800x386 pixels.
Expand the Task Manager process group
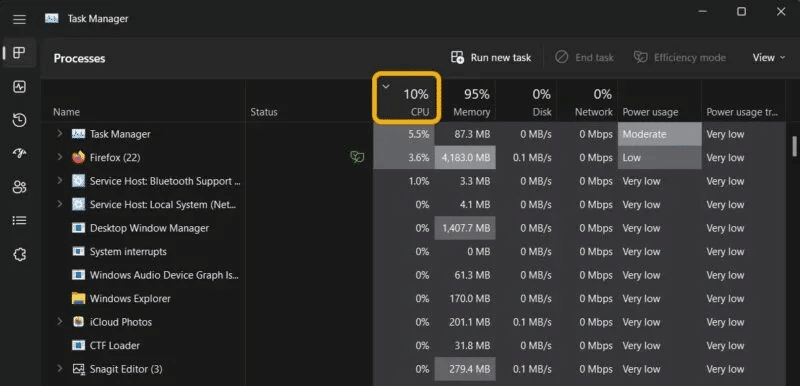(x=60, y=134)
